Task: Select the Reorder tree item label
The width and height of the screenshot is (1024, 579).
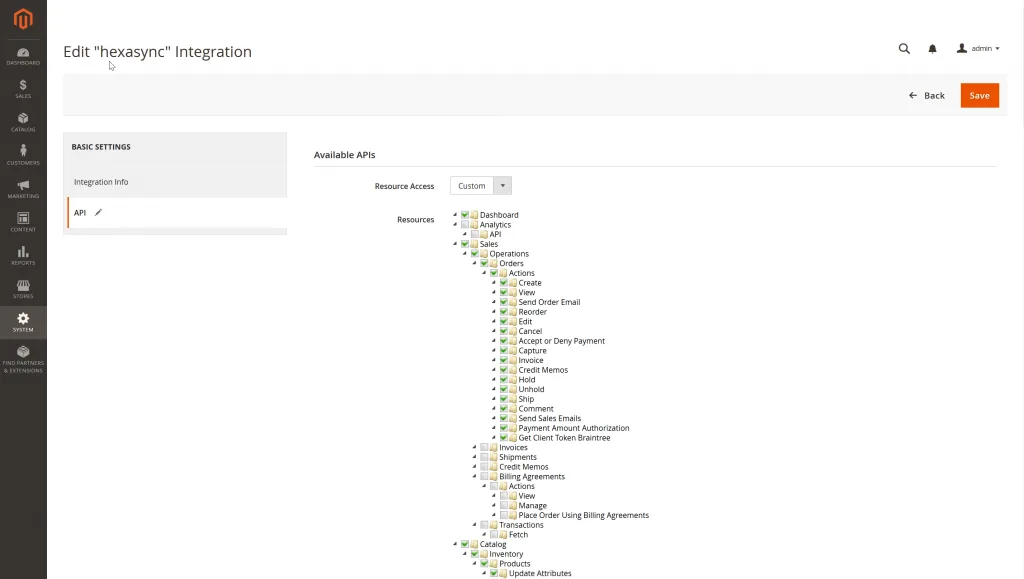Action: pyautogui.click(x=532, y=312)
